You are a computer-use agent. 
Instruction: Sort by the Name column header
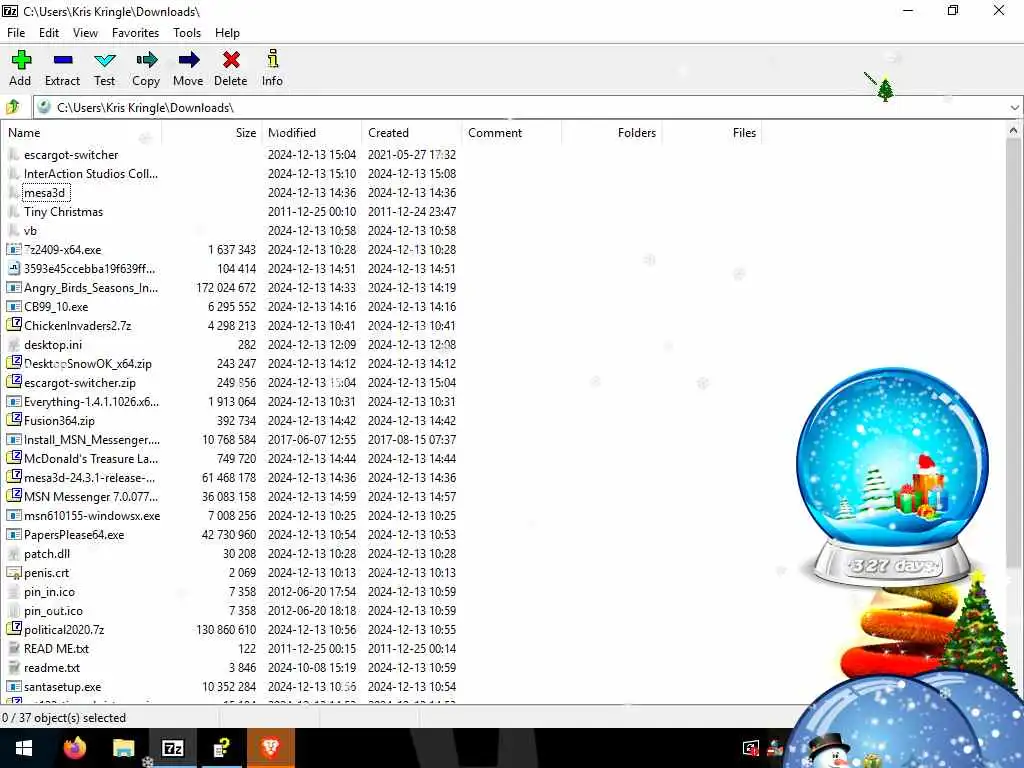click(82, 133)
